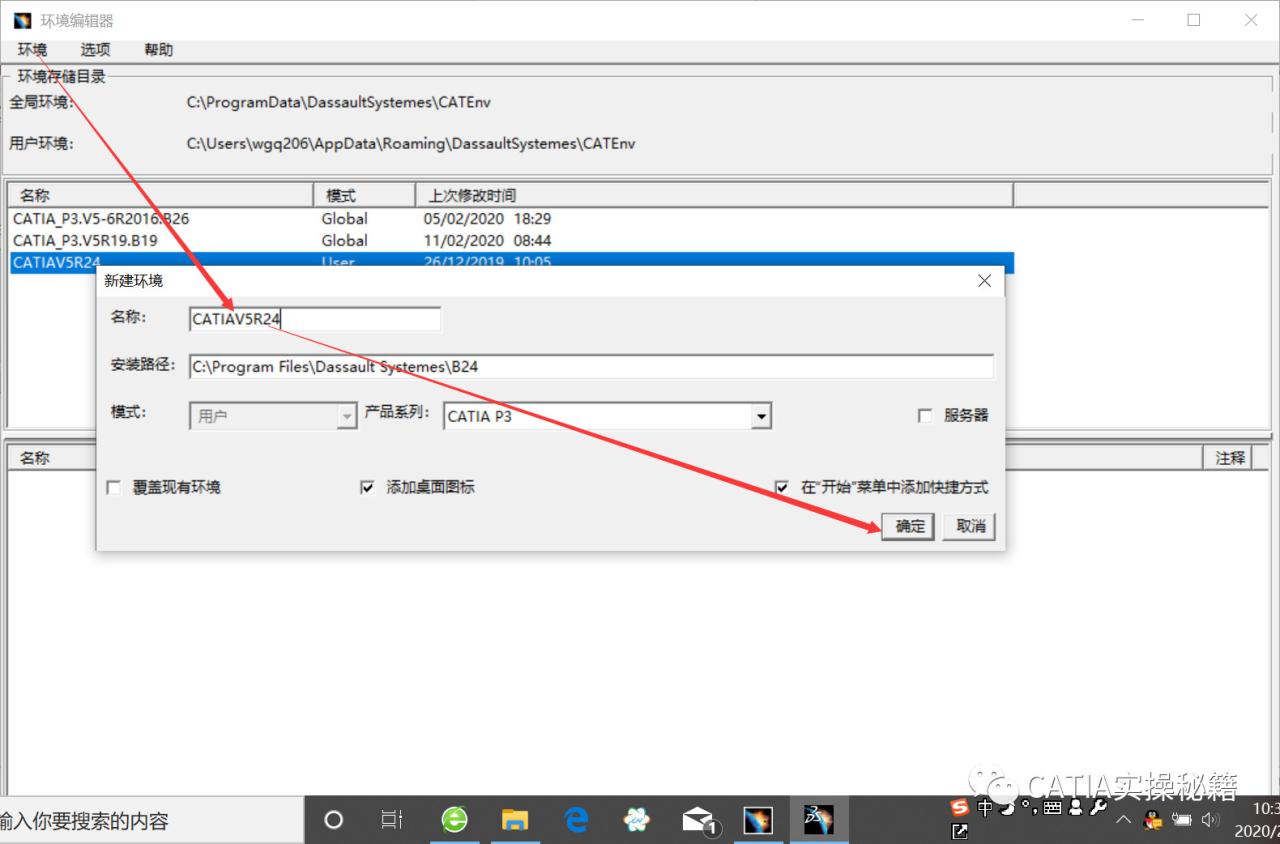
Task: Expand the 产品系列 CATIA P3 dropdown
Action: click(761, 416)
